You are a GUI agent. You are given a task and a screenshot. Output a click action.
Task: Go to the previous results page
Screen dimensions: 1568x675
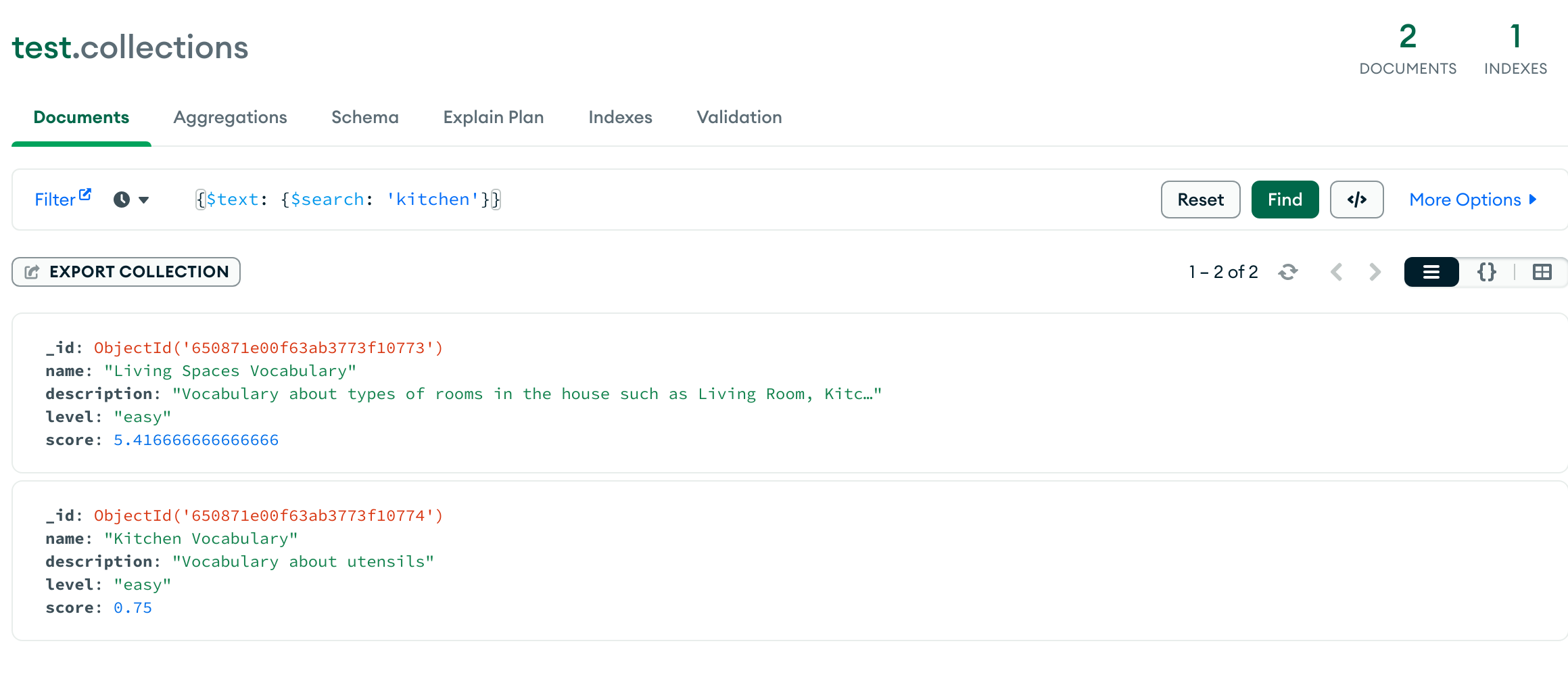click(x=1336, y=272)
